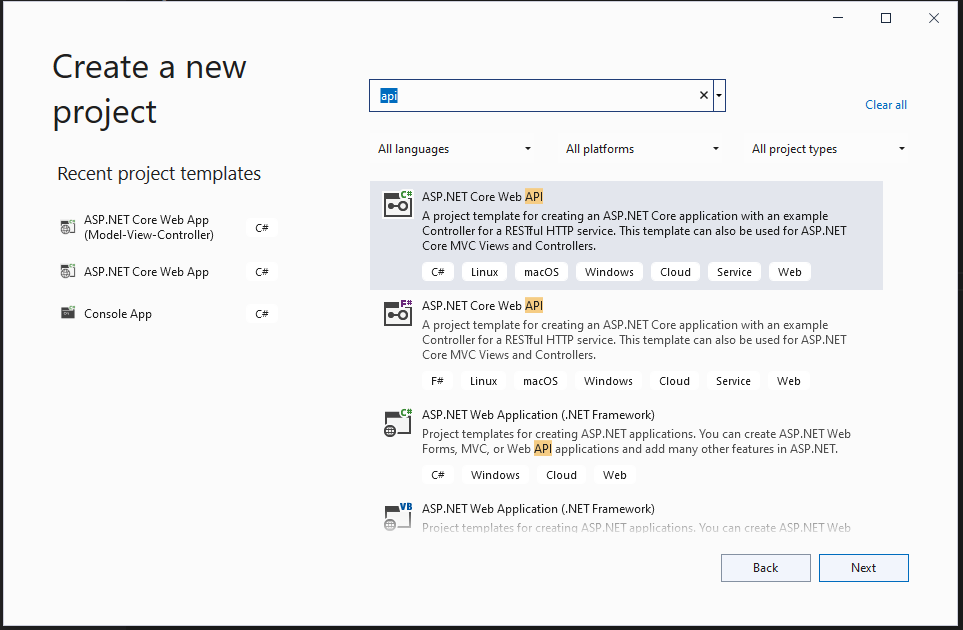Click the recent Console App icon
963x630 pixels.
pyautogui.click(x=68, y=313)
